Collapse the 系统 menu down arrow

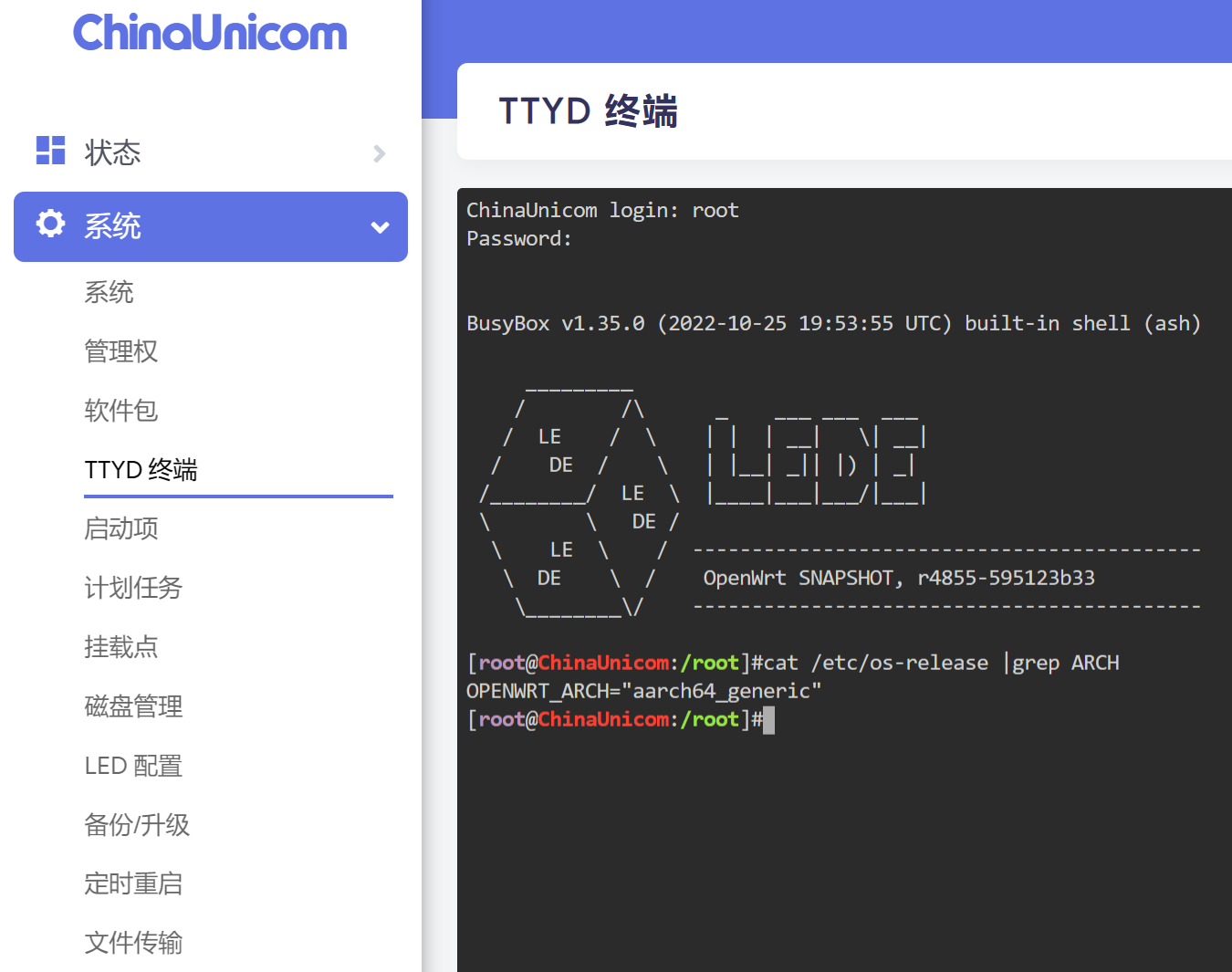coord(381,227)
